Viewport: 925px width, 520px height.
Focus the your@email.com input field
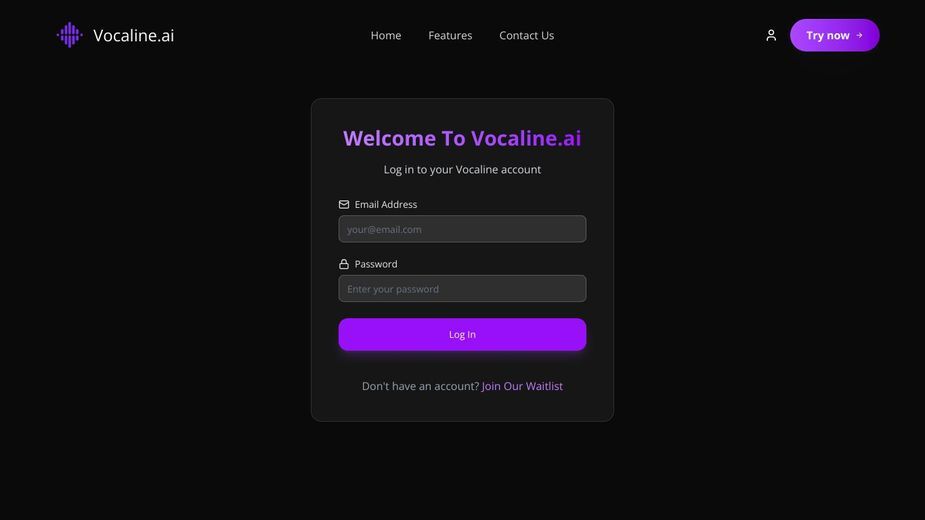(x=462, y=229)
